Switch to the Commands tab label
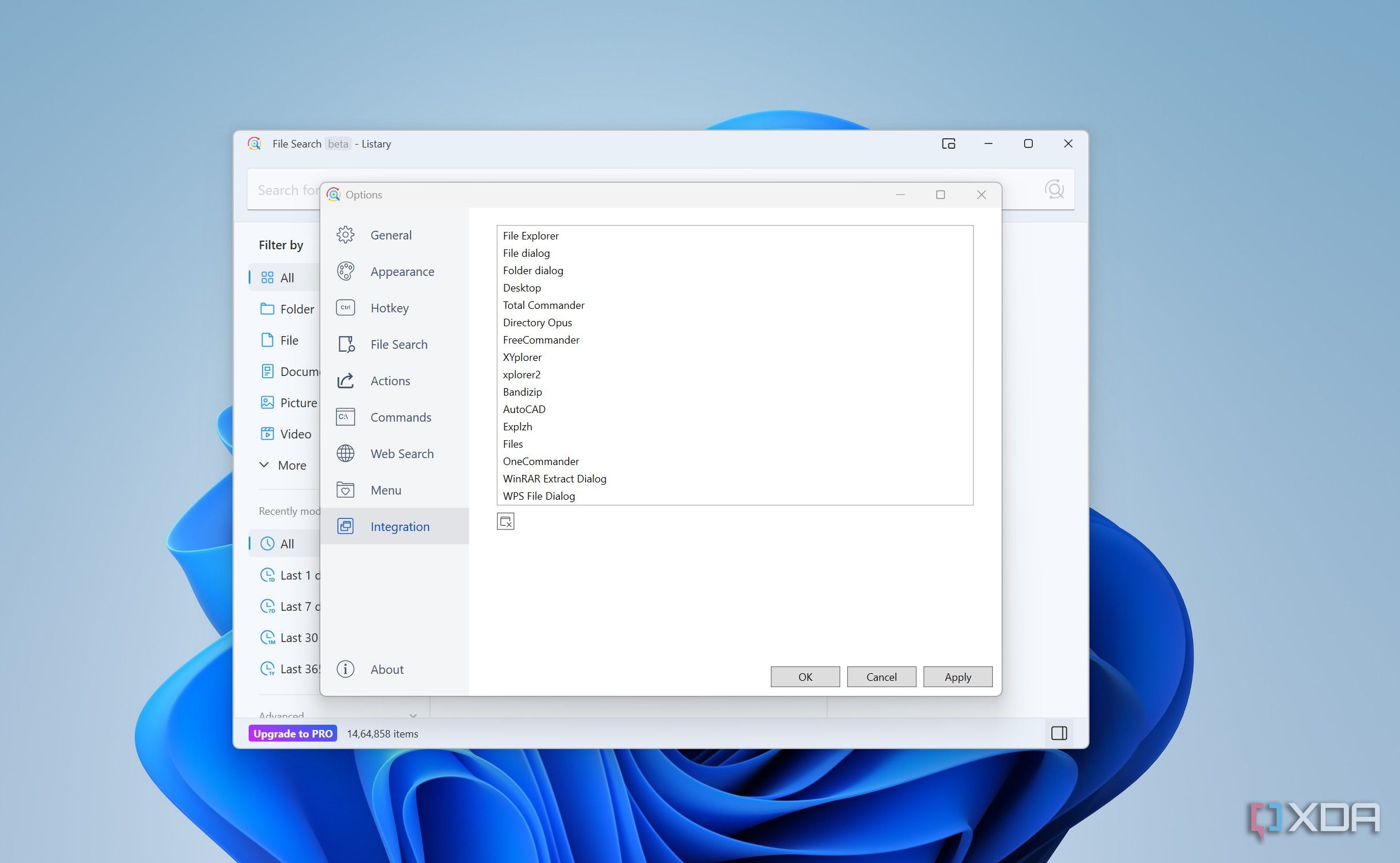 (x=401, y=417)
